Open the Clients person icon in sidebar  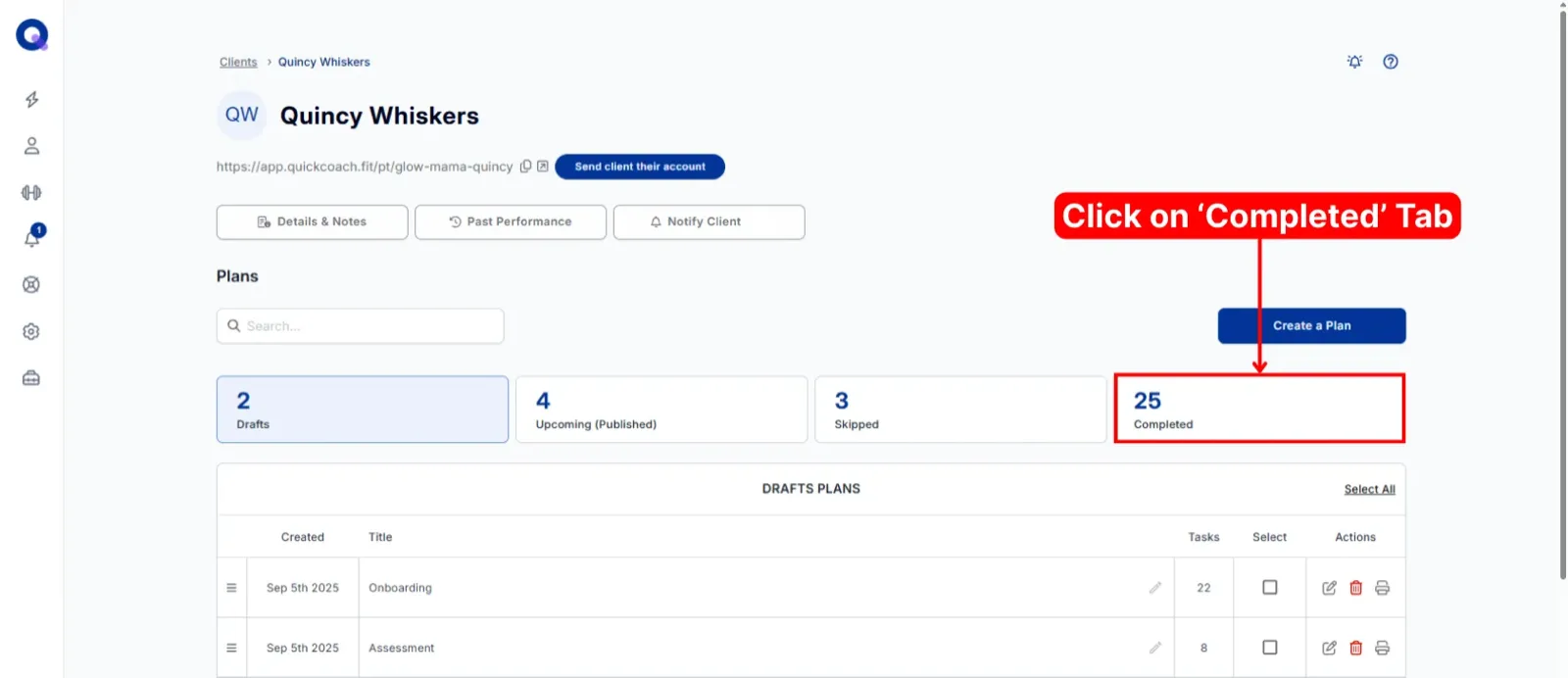pos(31,146)
